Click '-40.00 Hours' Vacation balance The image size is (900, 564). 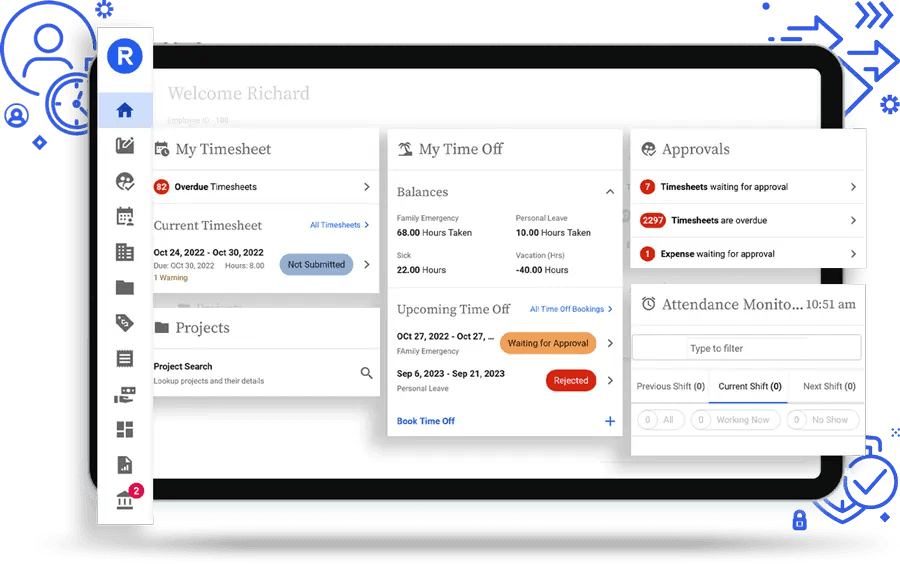(542, 270)
